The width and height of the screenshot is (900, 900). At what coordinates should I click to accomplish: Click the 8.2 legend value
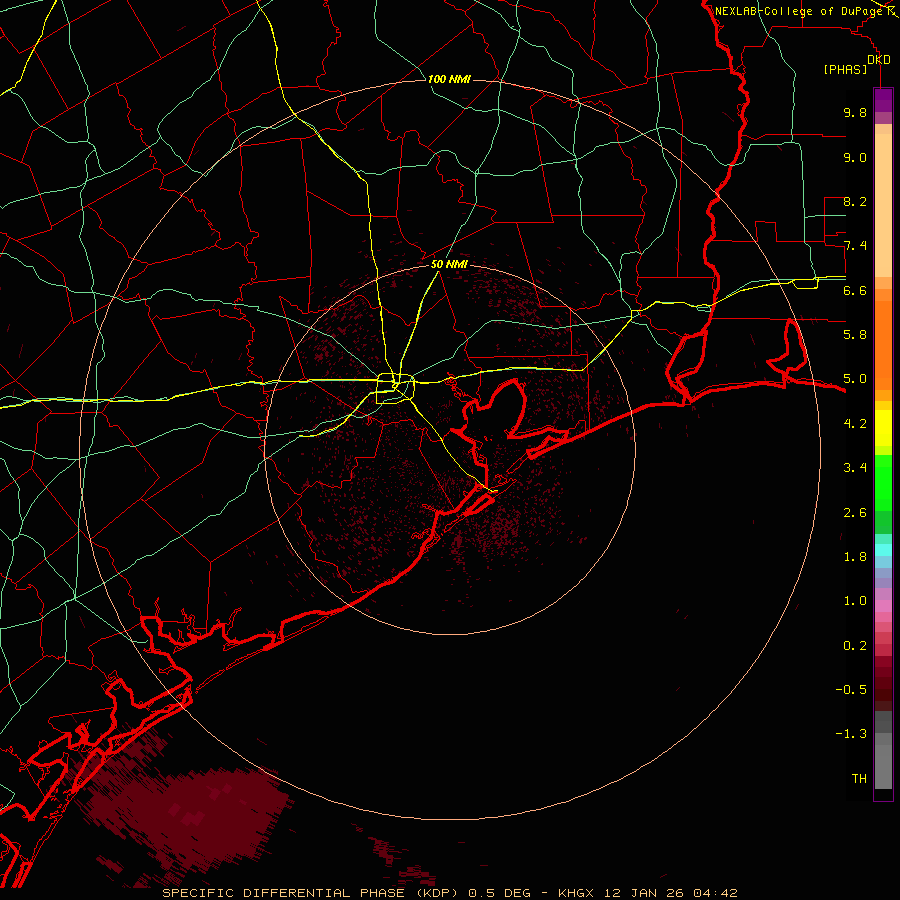[x=855, y=201]
